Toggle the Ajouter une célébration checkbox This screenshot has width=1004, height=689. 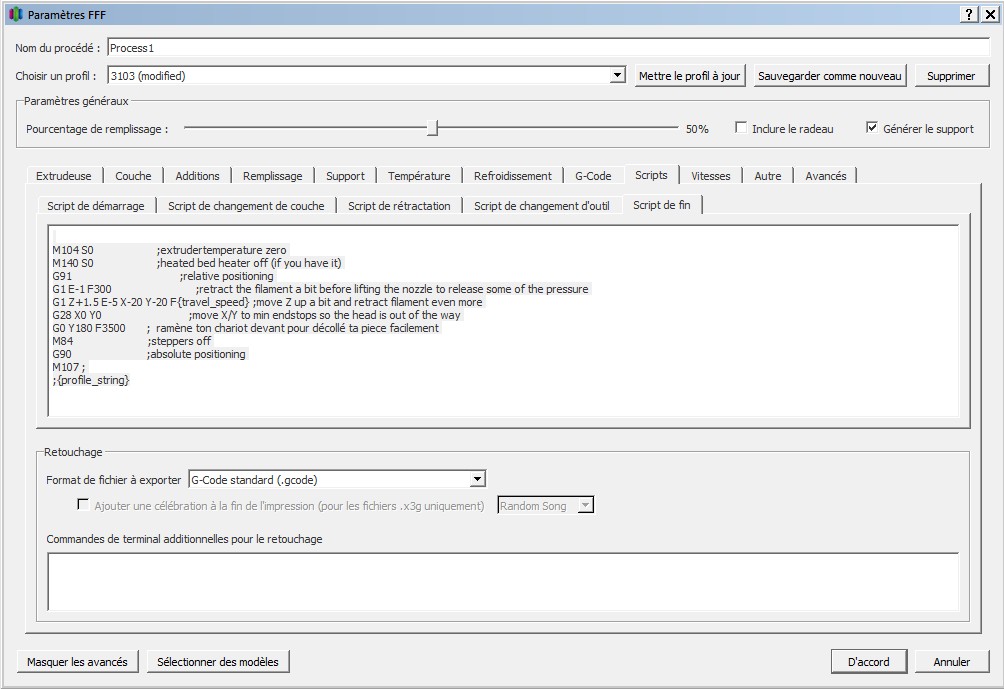point(83,505)
